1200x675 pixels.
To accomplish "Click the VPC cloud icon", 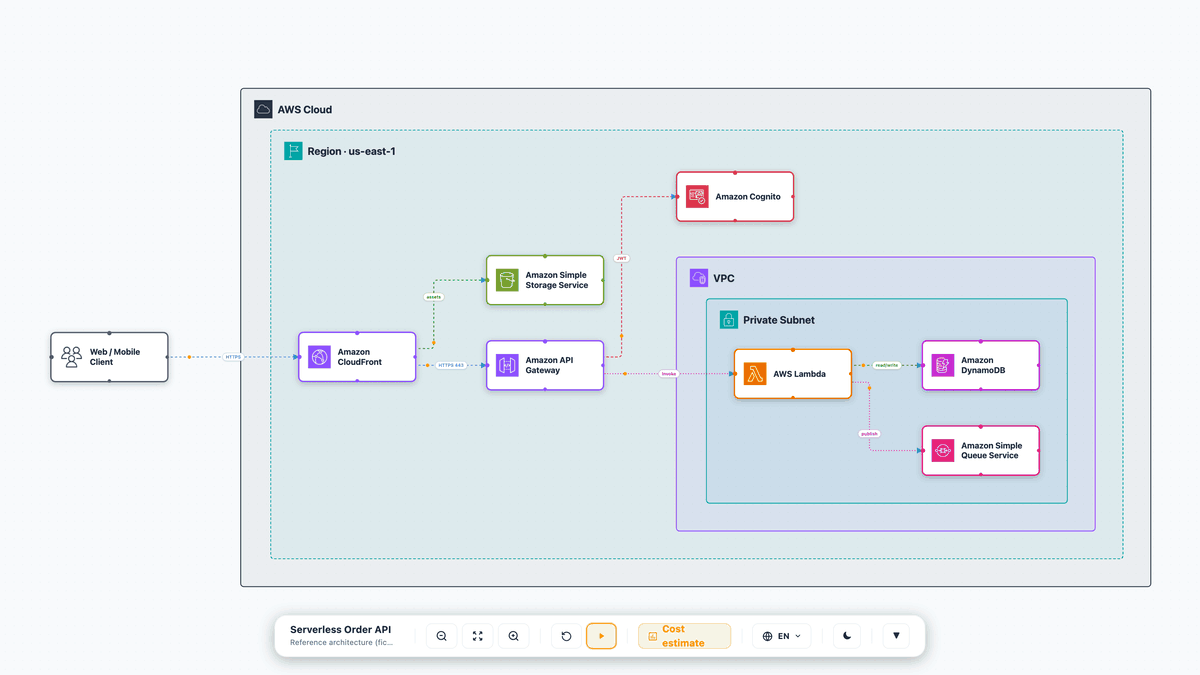I will pyautogui.click(x=699, y=278).
